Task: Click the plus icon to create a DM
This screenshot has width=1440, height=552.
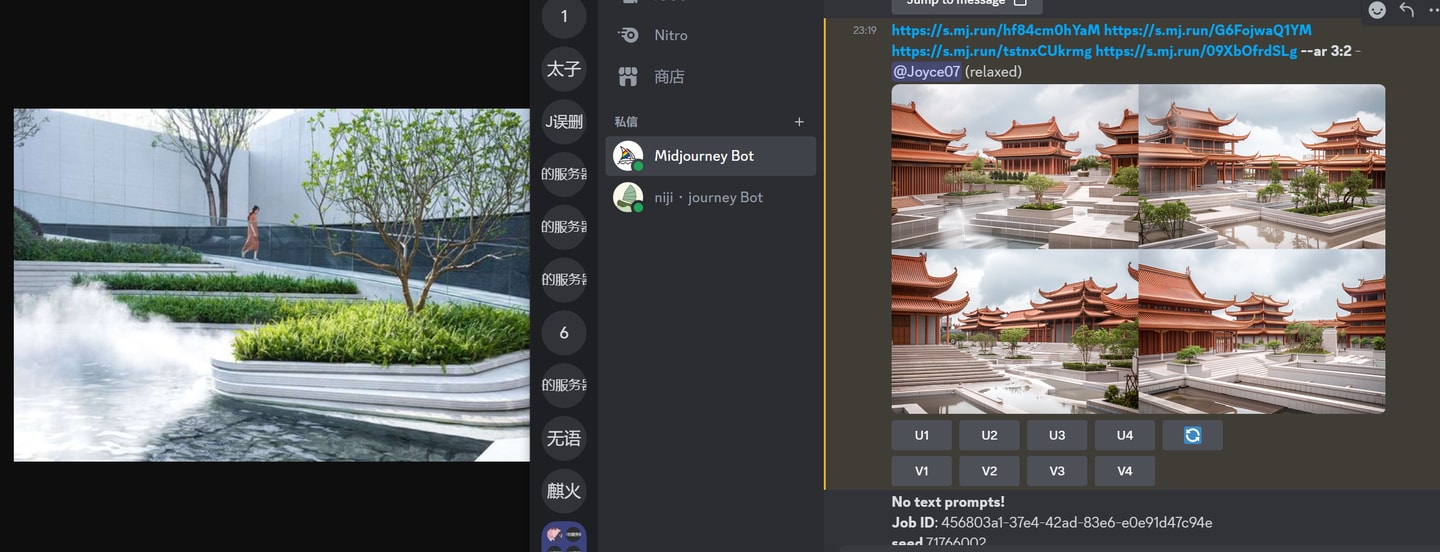Action: pyautogui.click(x=799, y=122)
